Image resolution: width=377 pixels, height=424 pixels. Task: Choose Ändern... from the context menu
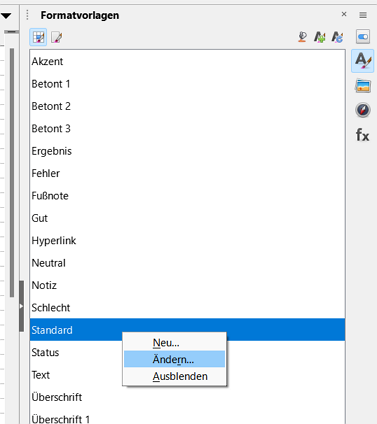174,359
